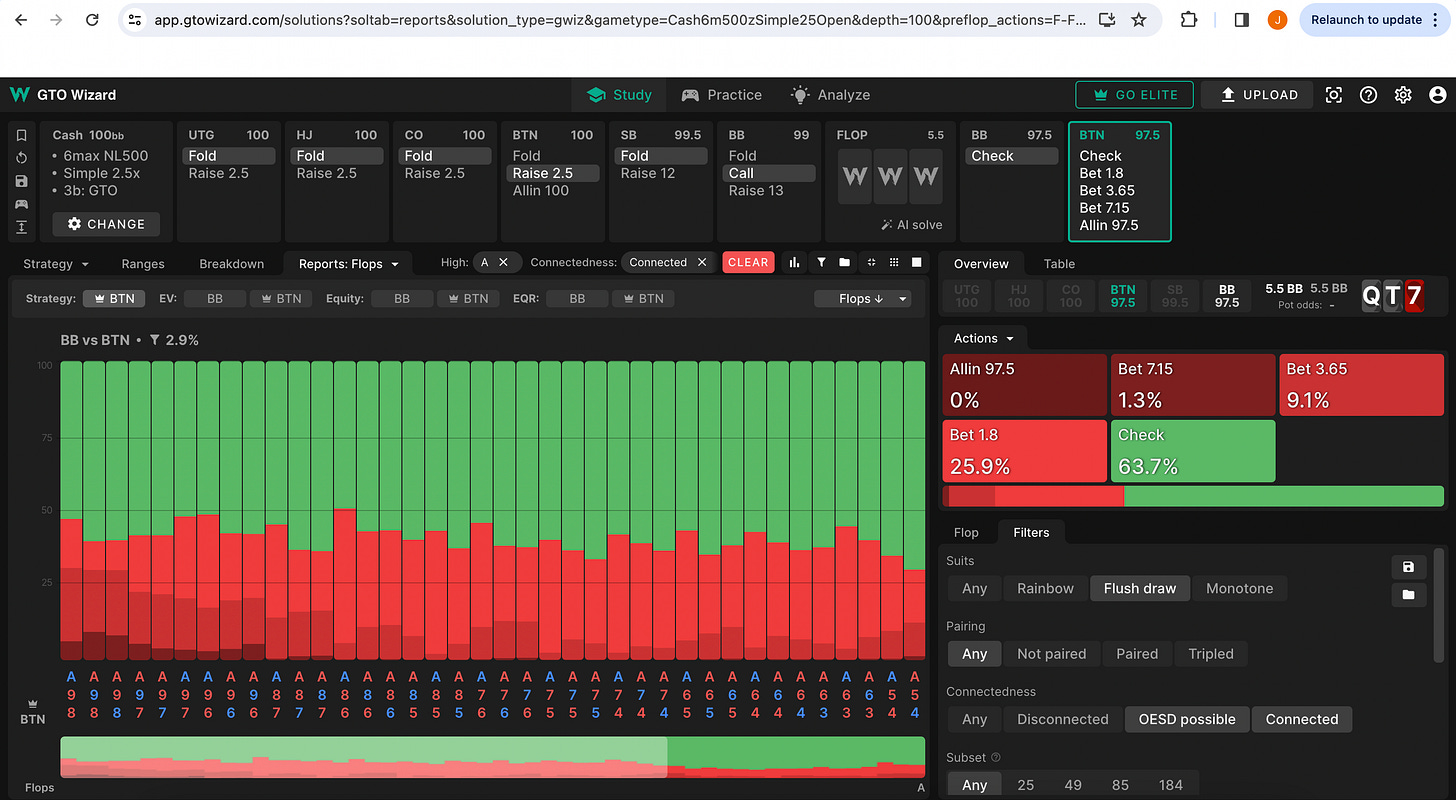This screenshot has width=1456, height=800.
Task: Open the bar chart view icon
Action: [x=795, y=262]
